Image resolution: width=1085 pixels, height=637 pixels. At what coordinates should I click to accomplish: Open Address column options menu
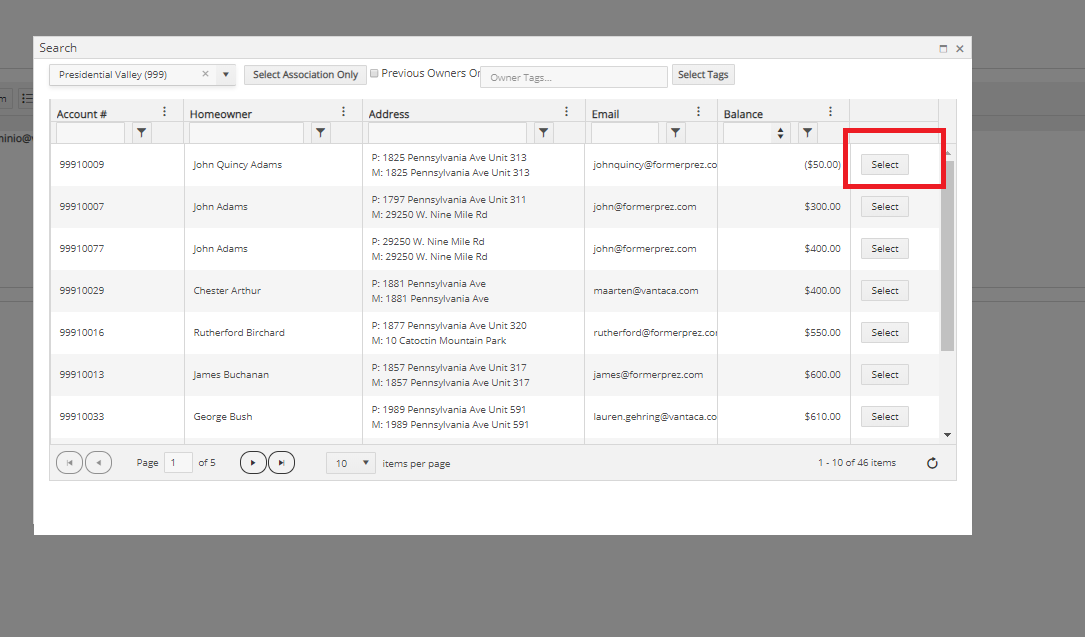pos(566,111)
